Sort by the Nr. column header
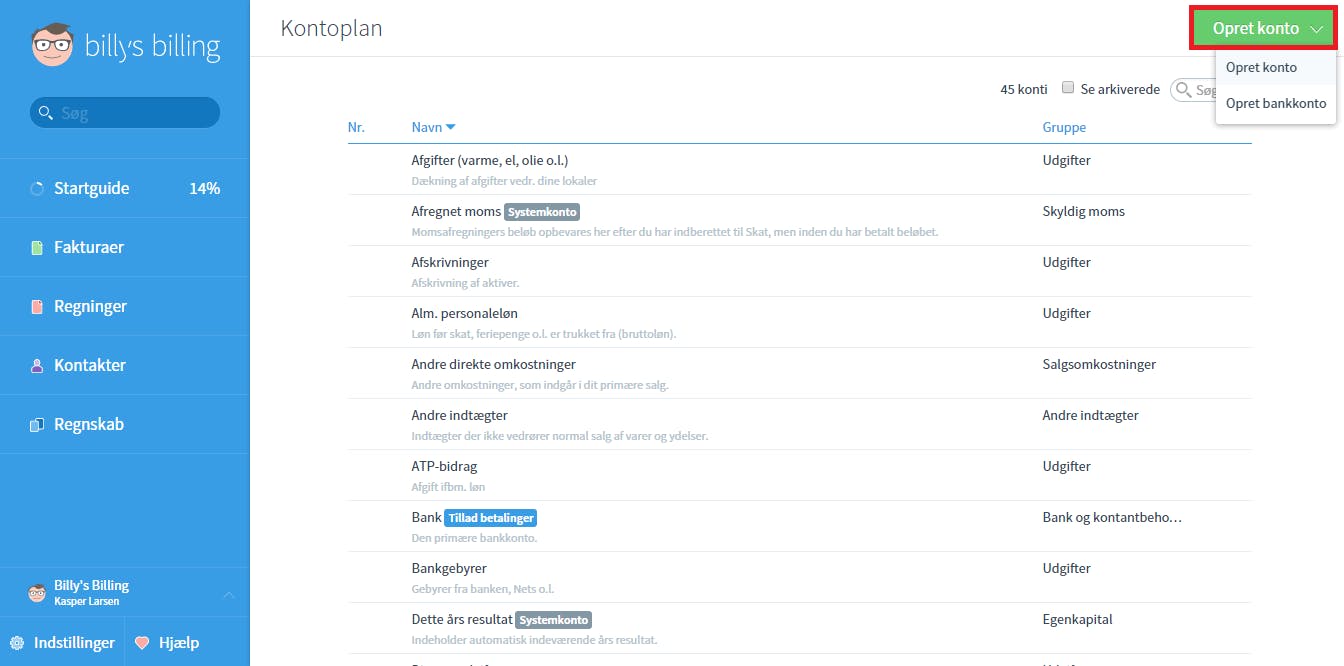1344x666 pixels. click(356, 127)
